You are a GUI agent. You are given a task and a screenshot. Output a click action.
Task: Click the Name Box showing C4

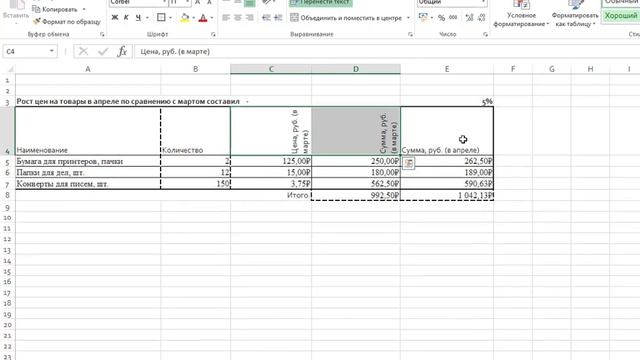[x=26, y=51]
